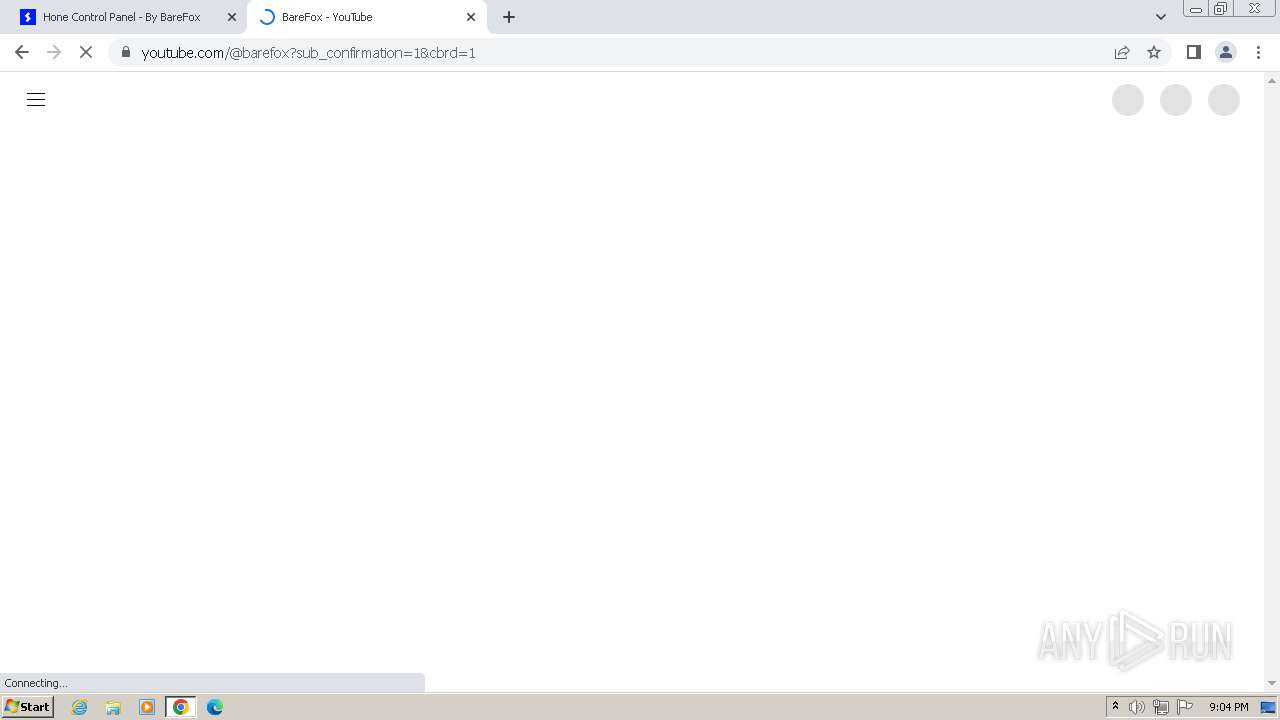The image size is (1280, 720).
Task: Share this page icon in address bar
Action: (x=1122, y=52)
